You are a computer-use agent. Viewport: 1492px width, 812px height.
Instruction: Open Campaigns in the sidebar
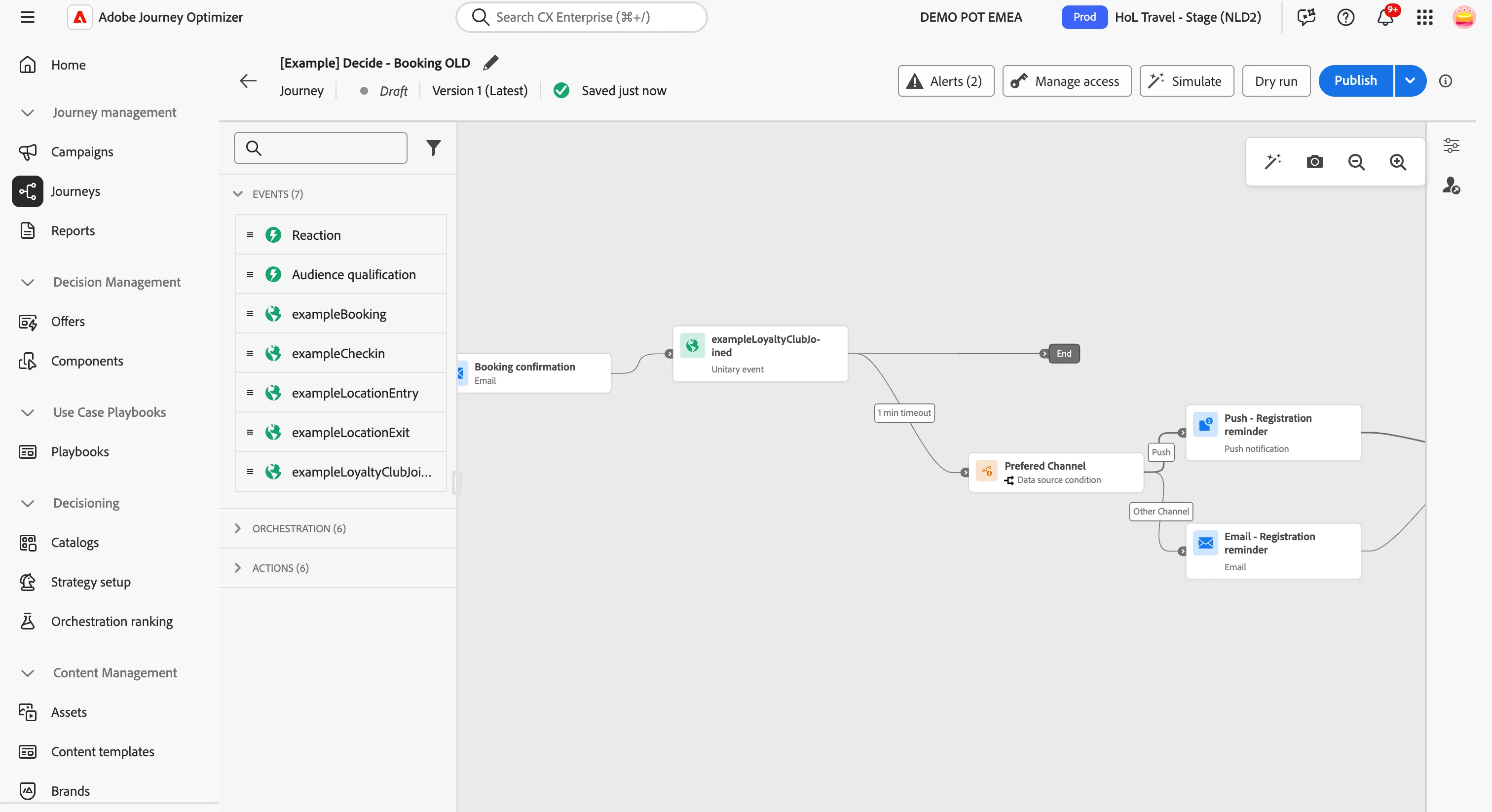(x=82, y=152)
